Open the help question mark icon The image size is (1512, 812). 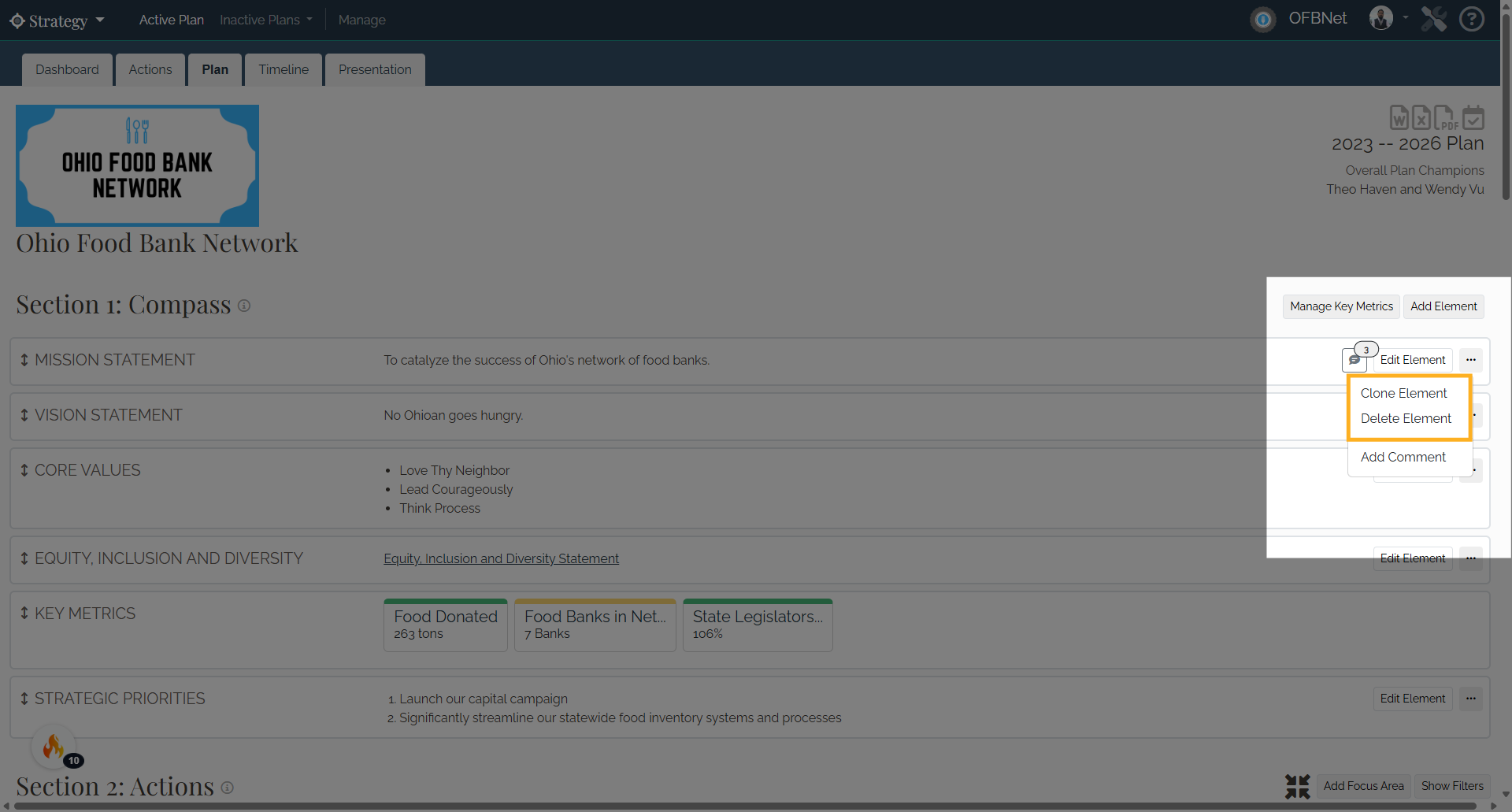[1472, 19]
